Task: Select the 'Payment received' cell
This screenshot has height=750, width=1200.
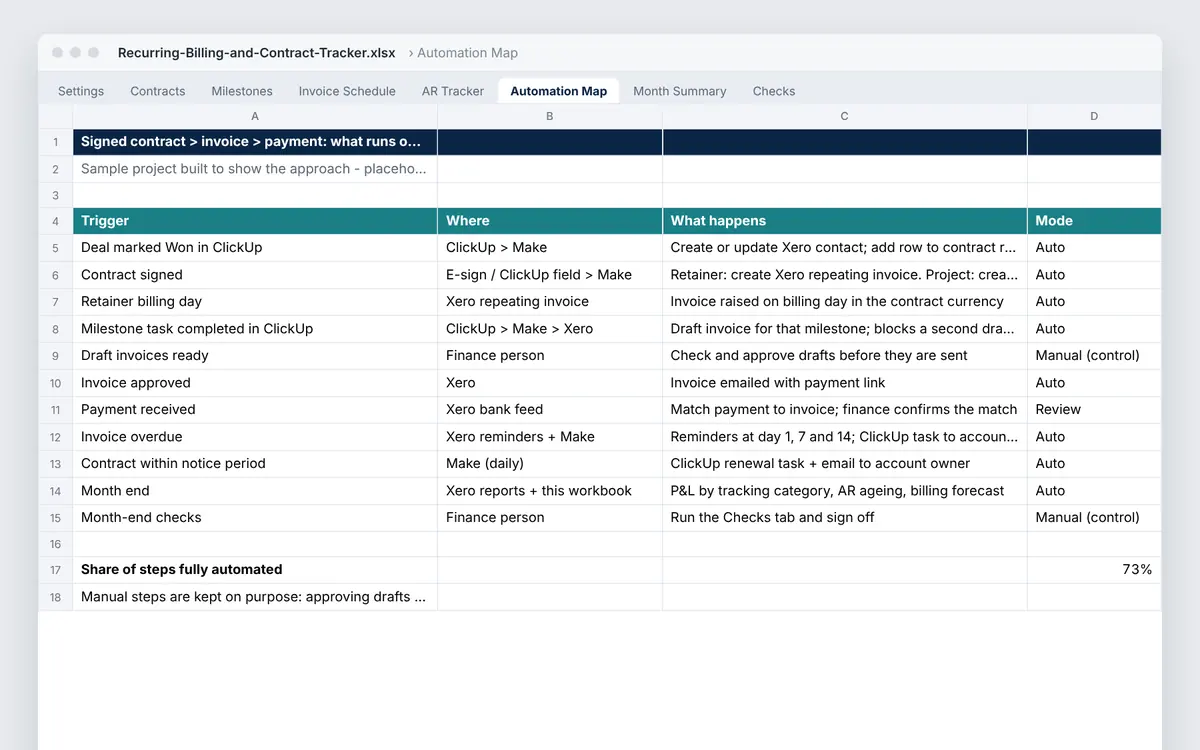Action: coord(255,410)
